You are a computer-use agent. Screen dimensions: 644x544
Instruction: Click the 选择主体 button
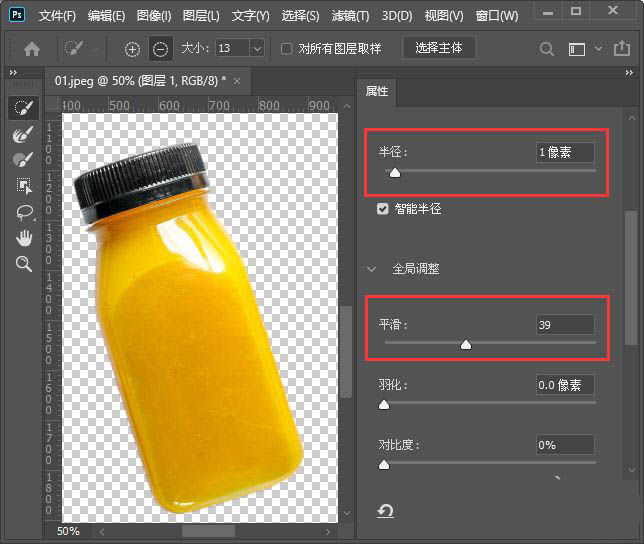click(439, 48)
